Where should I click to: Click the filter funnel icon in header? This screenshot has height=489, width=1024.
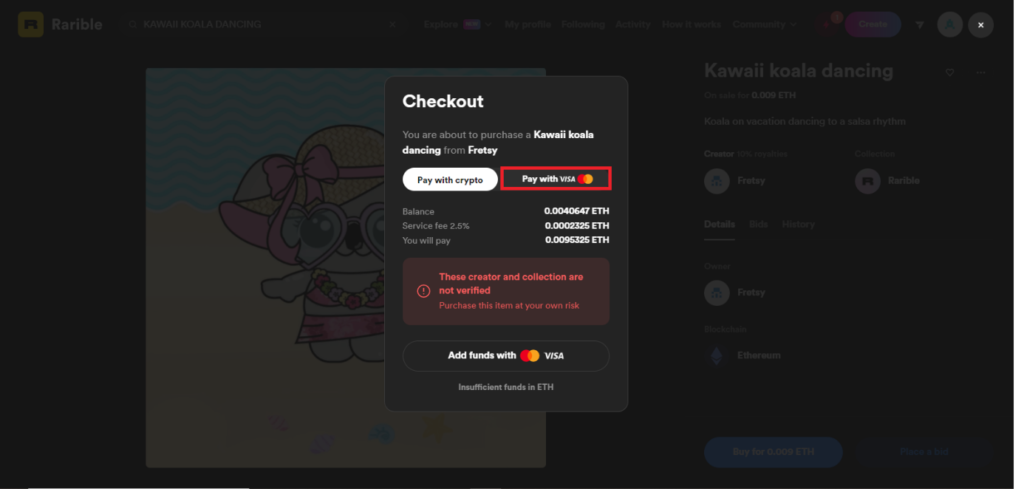coord(920,25)
